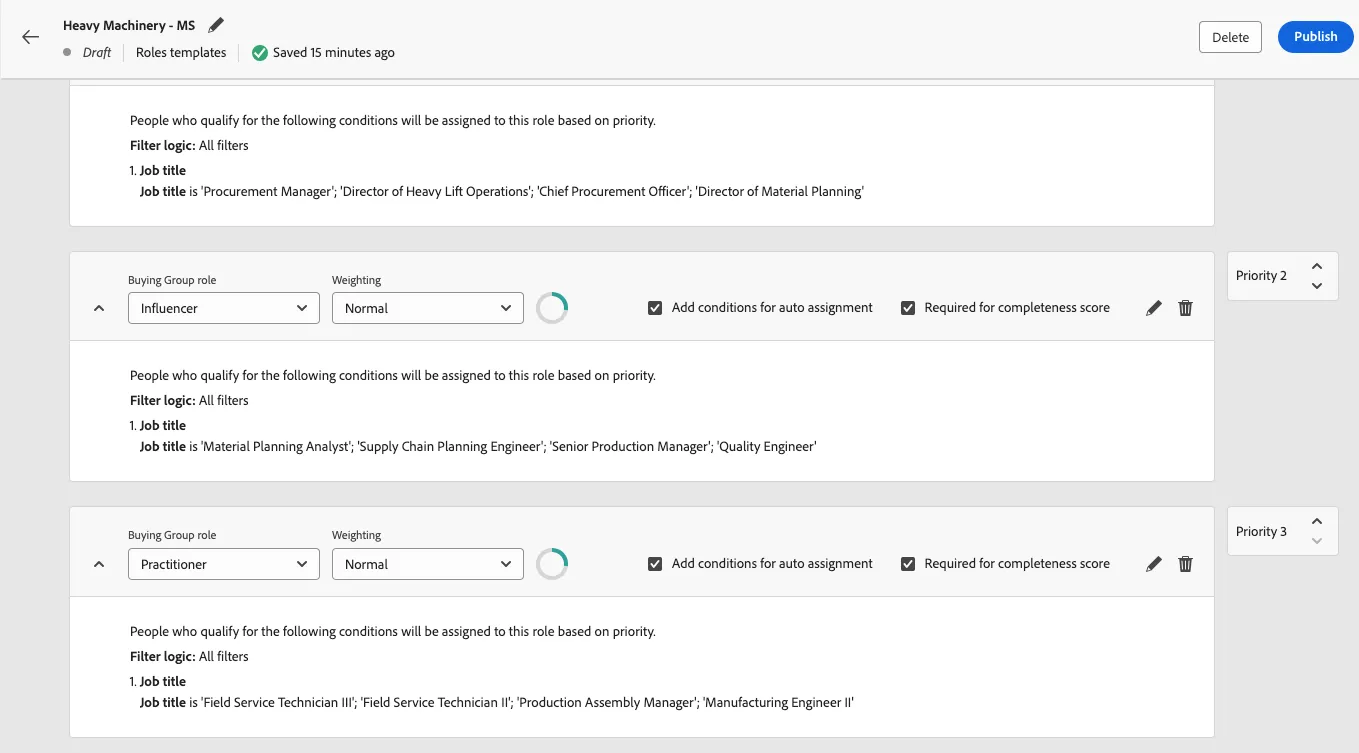This screenshot has width=1359, height=753.
Task: Delete the Practitioner role with trash icon
Action: pyautogui.click(x=1186, y=564)
